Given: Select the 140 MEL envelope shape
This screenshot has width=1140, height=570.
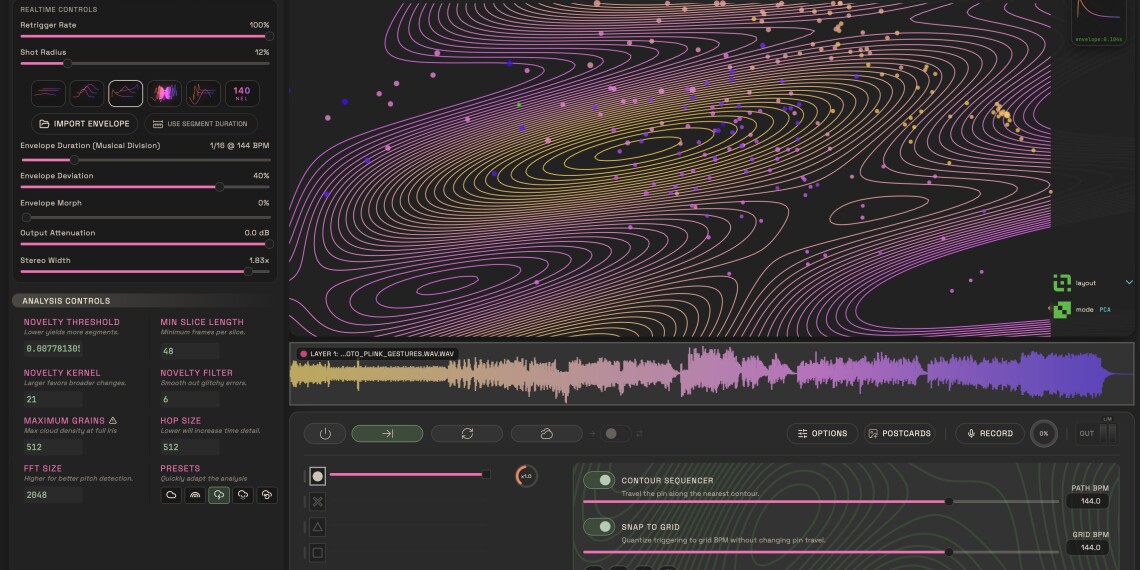Looking at the screenshot, I should 241,93.
